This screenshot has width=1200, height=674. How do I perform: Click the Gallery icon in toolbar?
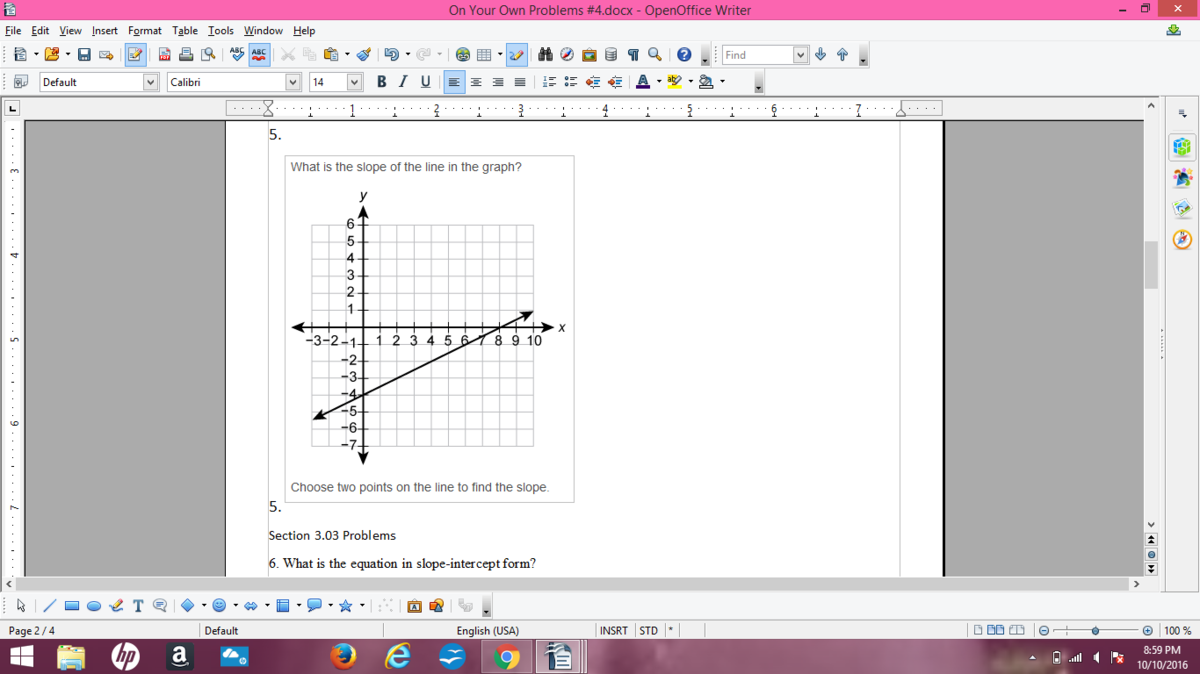(x=588, y=55)
